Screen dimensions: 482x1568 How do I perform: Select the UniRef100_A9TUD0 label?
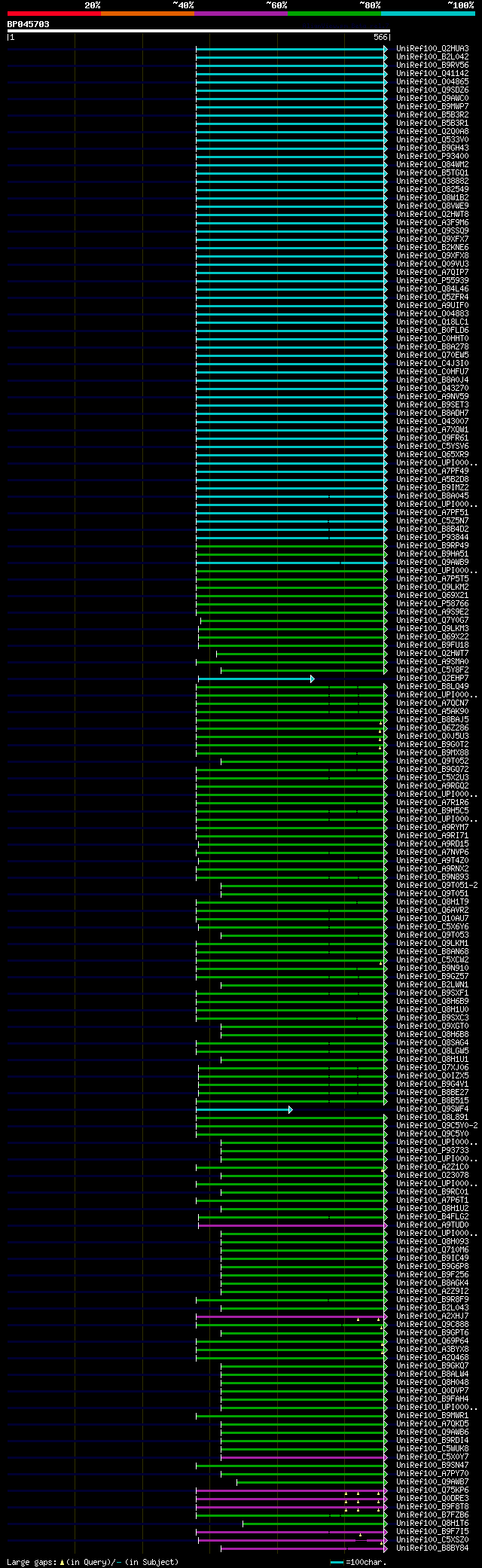point(432,1225)
